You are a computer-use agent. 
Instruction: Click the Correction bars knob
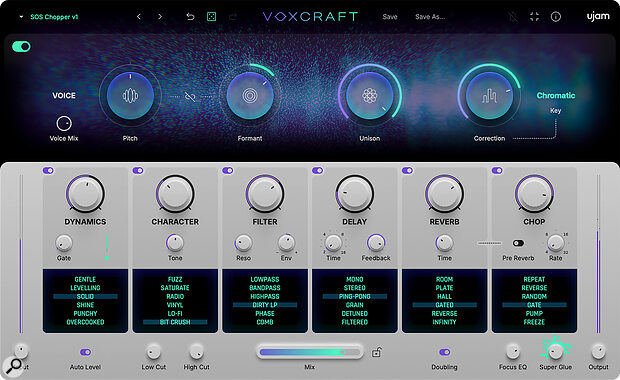tap(490, 96)
